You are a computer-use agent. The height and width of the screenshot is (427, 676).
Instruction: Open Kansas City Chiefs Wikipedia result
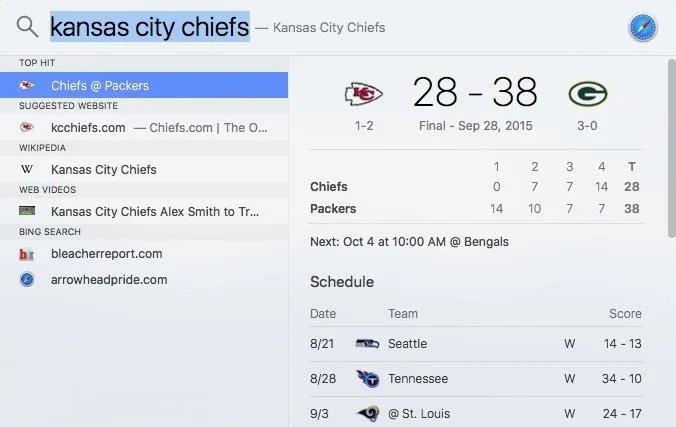pyautogui.click(x=144, y=169)
